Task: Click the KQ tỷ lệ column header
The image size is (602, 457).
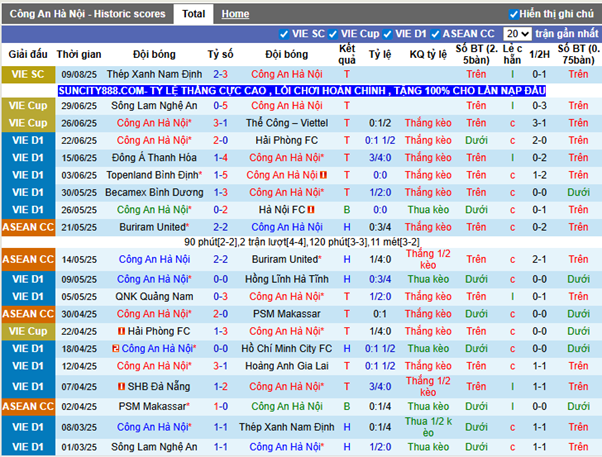Action: pyautogui.click(x=428, y=55)
